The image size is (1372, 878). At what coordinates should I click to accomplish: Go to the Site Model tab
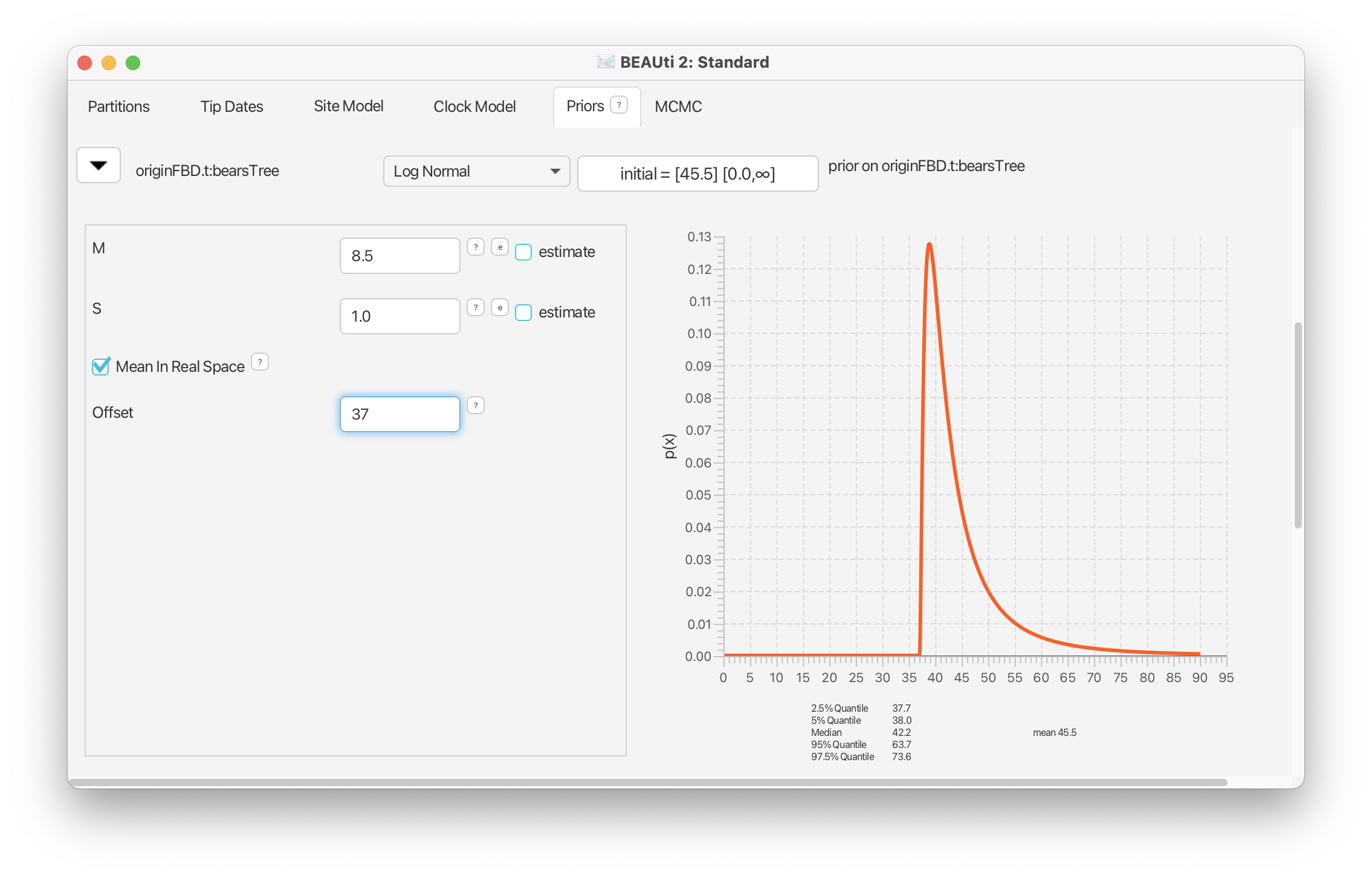pyautogui.click(x=348, y=106)
